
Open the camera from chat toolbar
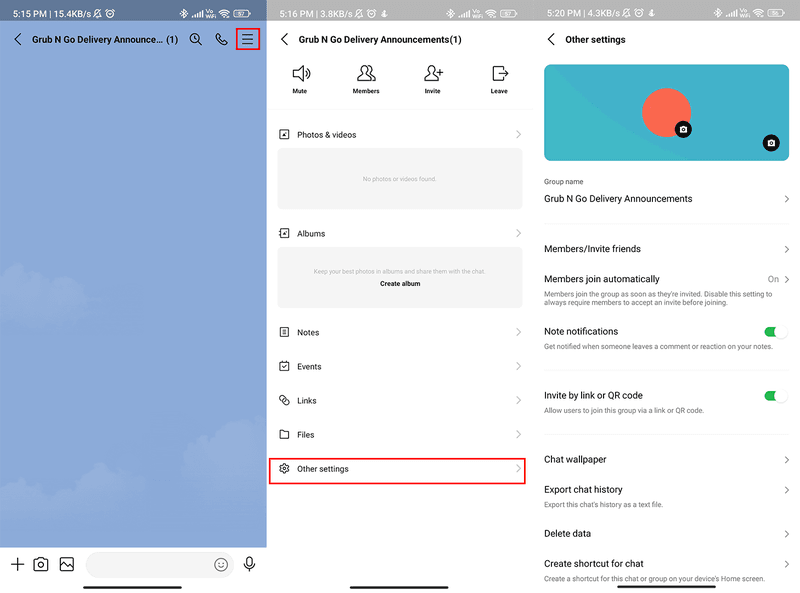[41, 564]
